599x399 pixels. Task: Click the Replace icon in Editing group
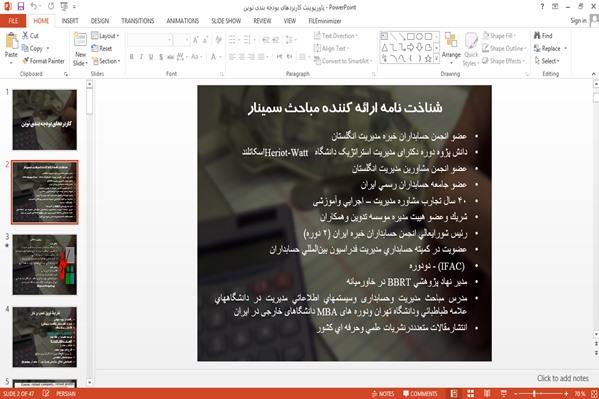click(x=537, y=48)
